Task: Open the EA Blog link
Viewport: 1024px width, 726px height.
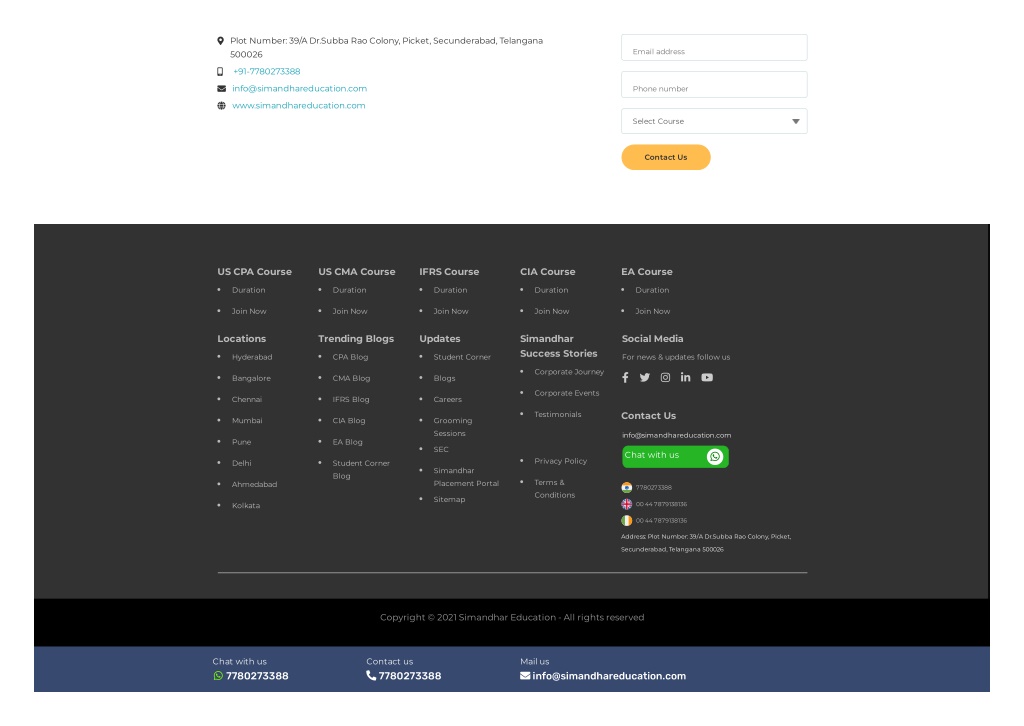Action: (347, 442)
